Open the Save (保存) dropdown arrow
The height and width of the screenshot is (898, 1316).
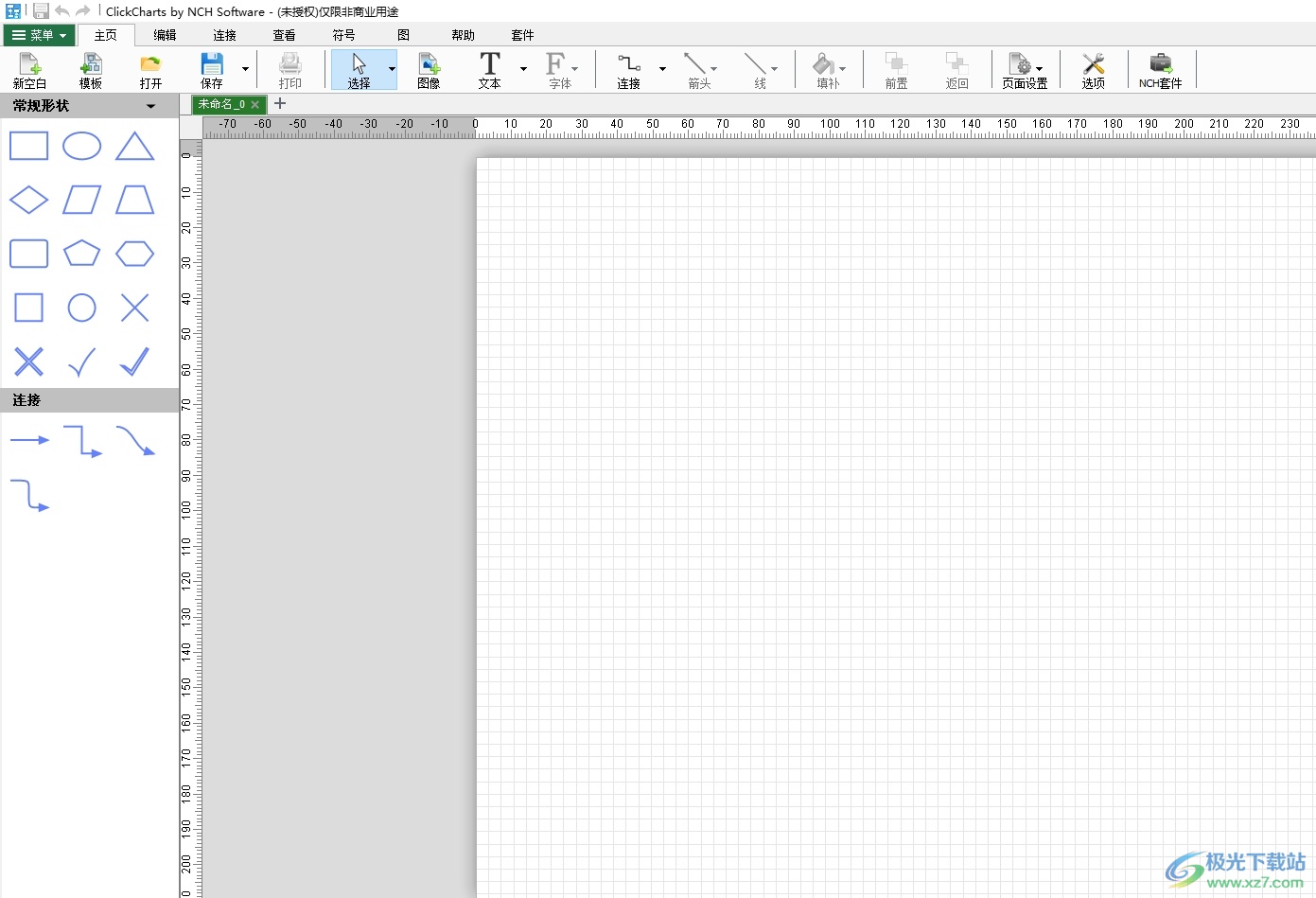pyautogui.click(x=245, y=69)
